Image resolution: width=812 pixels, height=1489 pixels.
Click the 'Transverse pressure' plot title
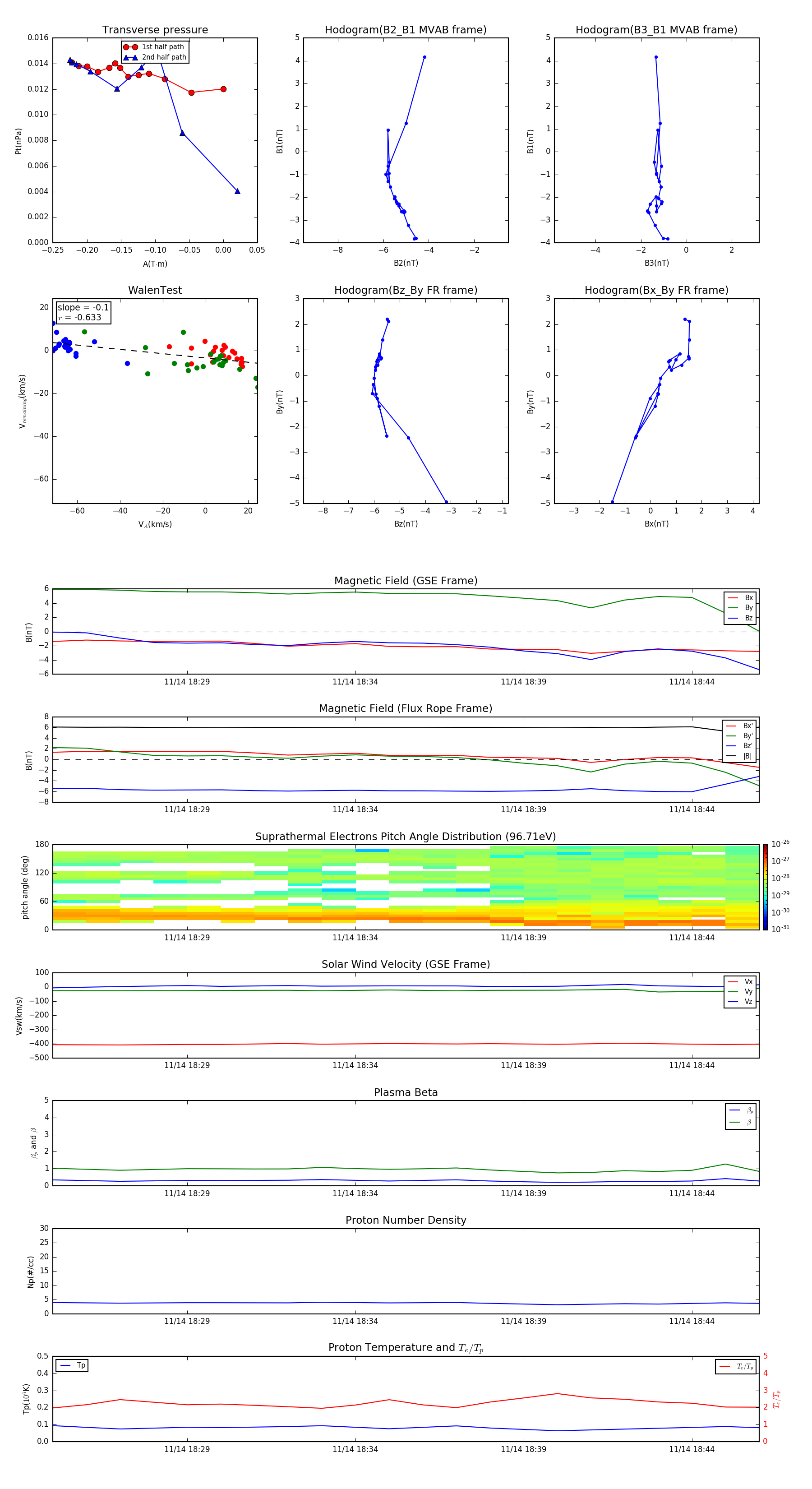click(155, 29)
